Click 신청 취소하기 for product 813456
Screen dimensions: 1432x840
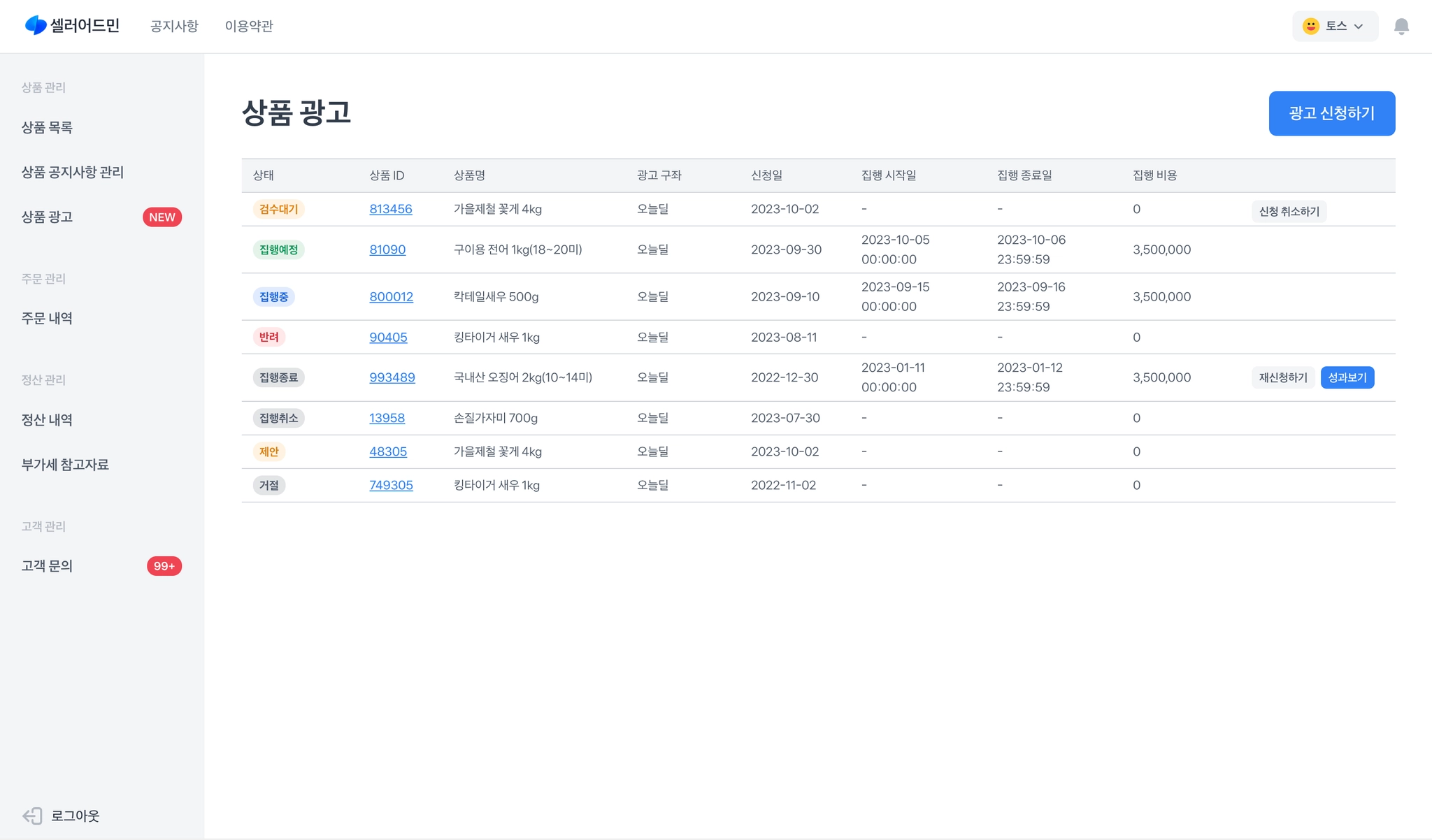1289,212
